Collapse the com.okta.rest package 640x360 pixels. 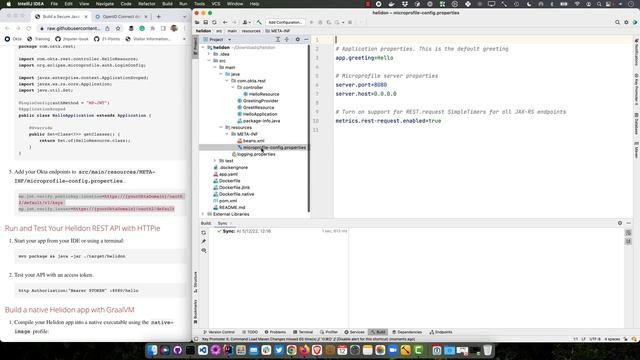tap(227, 81)
